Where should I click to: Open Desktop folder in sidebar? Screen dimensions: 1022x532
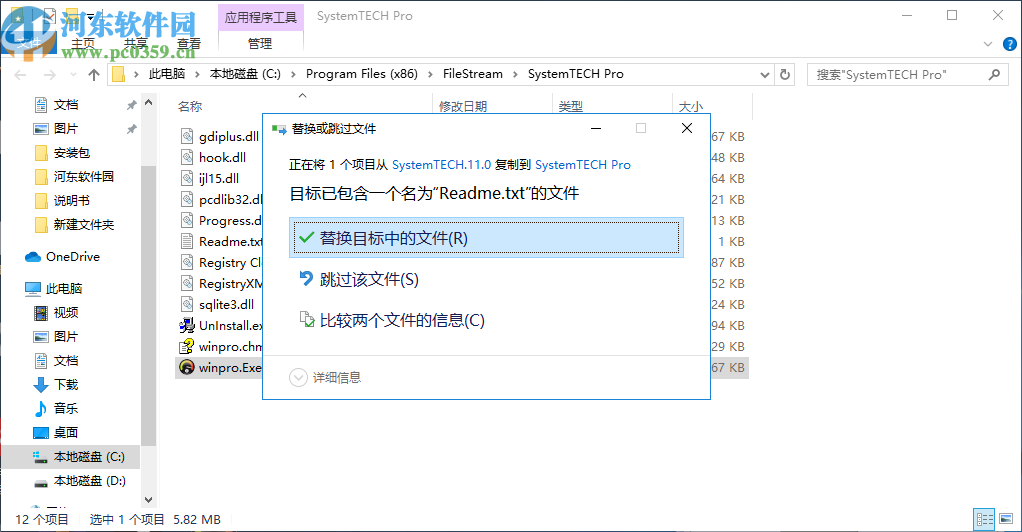[66, 432]
